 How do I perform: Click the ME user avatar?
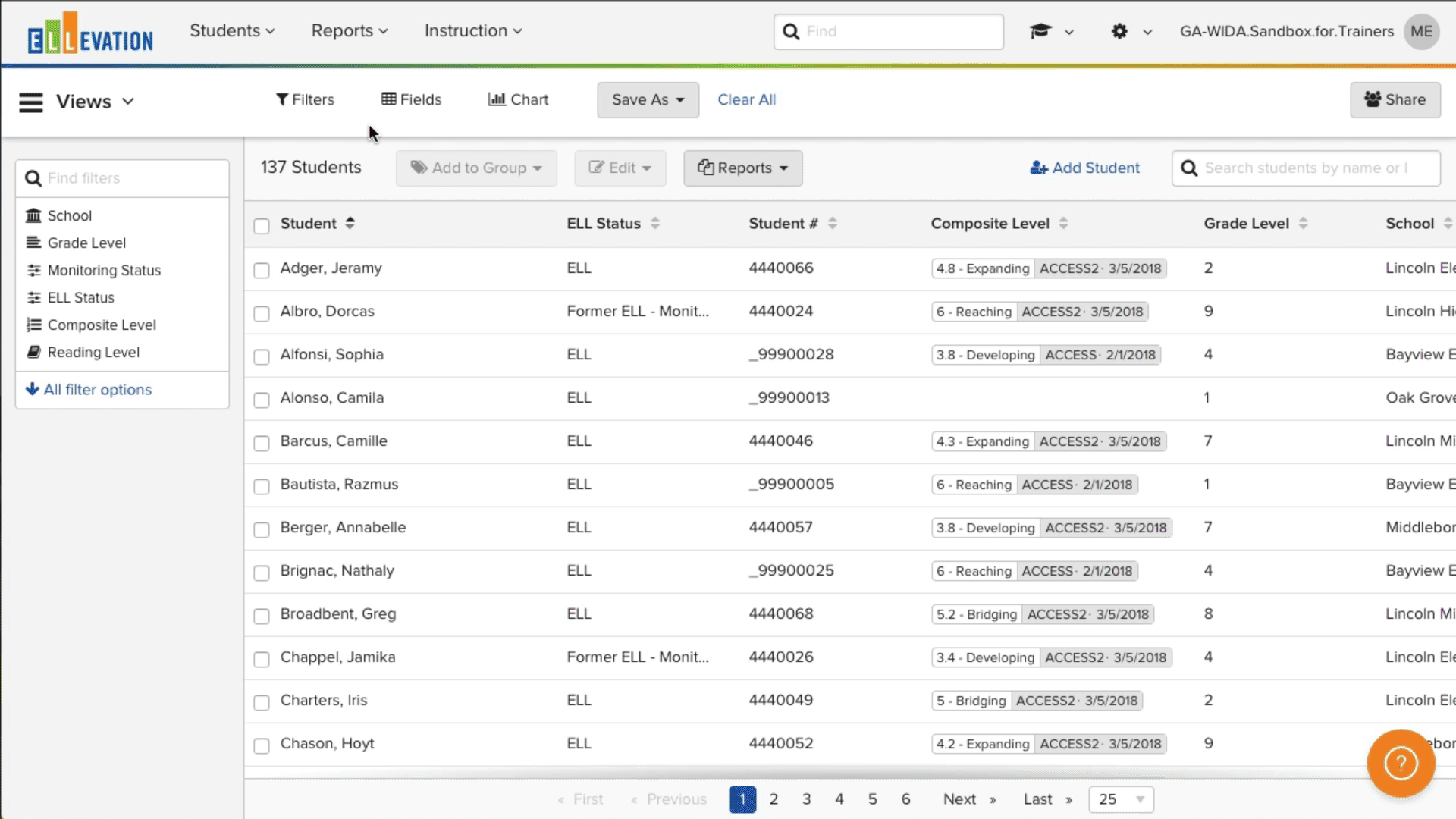(1421, 31)
